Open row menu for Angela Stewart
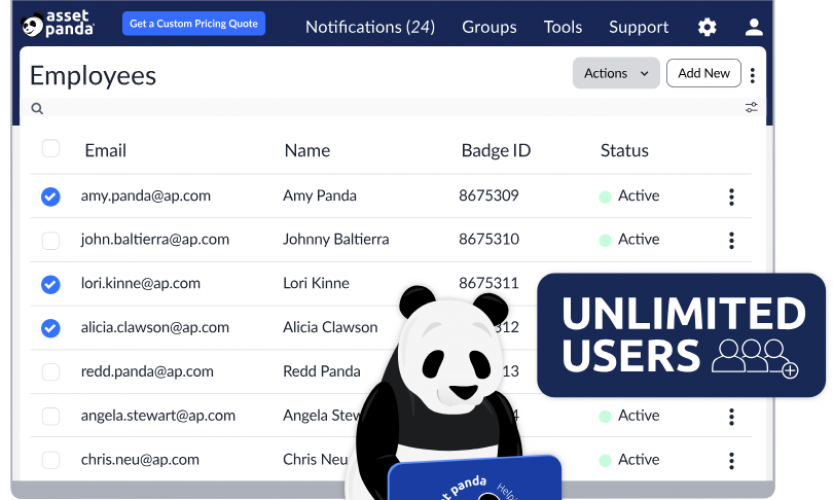This screenshot has height=500, width=833. tap(732, 417)
